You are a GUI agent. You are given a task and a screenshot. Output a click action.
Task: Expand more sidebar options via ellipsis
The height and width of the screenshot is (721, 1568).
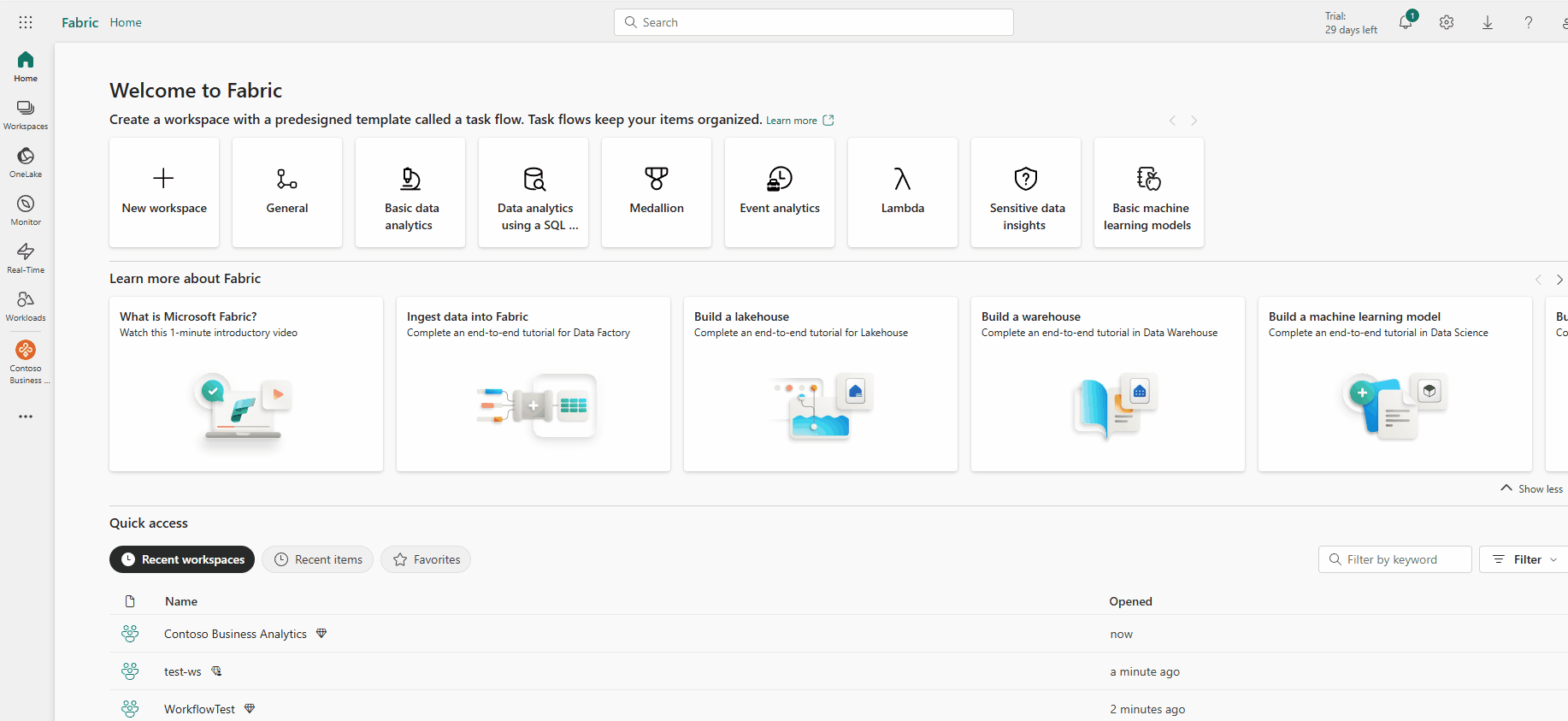[26, 417]
